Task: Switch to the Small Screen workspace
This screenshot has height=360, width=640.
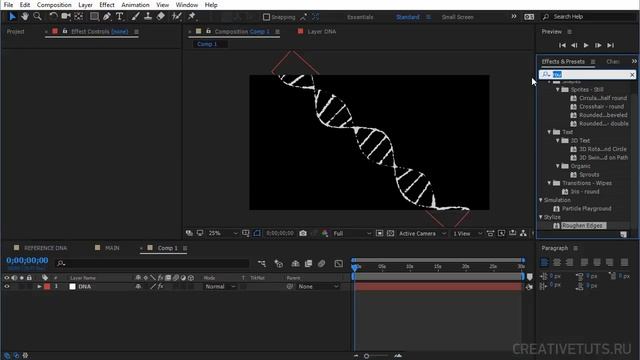Action: (x=457, y=17)
